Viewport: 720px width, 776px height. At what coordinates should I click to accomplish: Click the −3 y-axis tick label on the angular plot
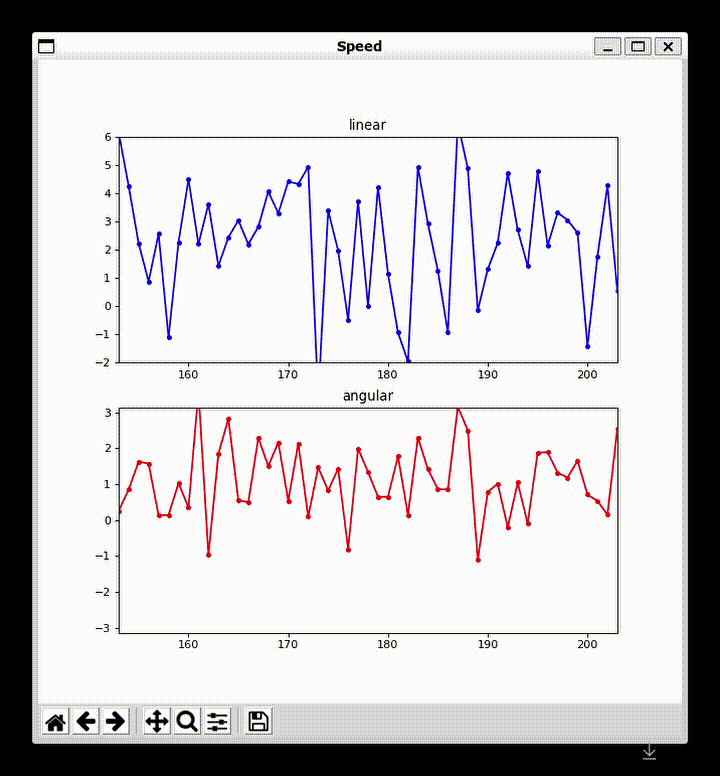click(108, 628)
